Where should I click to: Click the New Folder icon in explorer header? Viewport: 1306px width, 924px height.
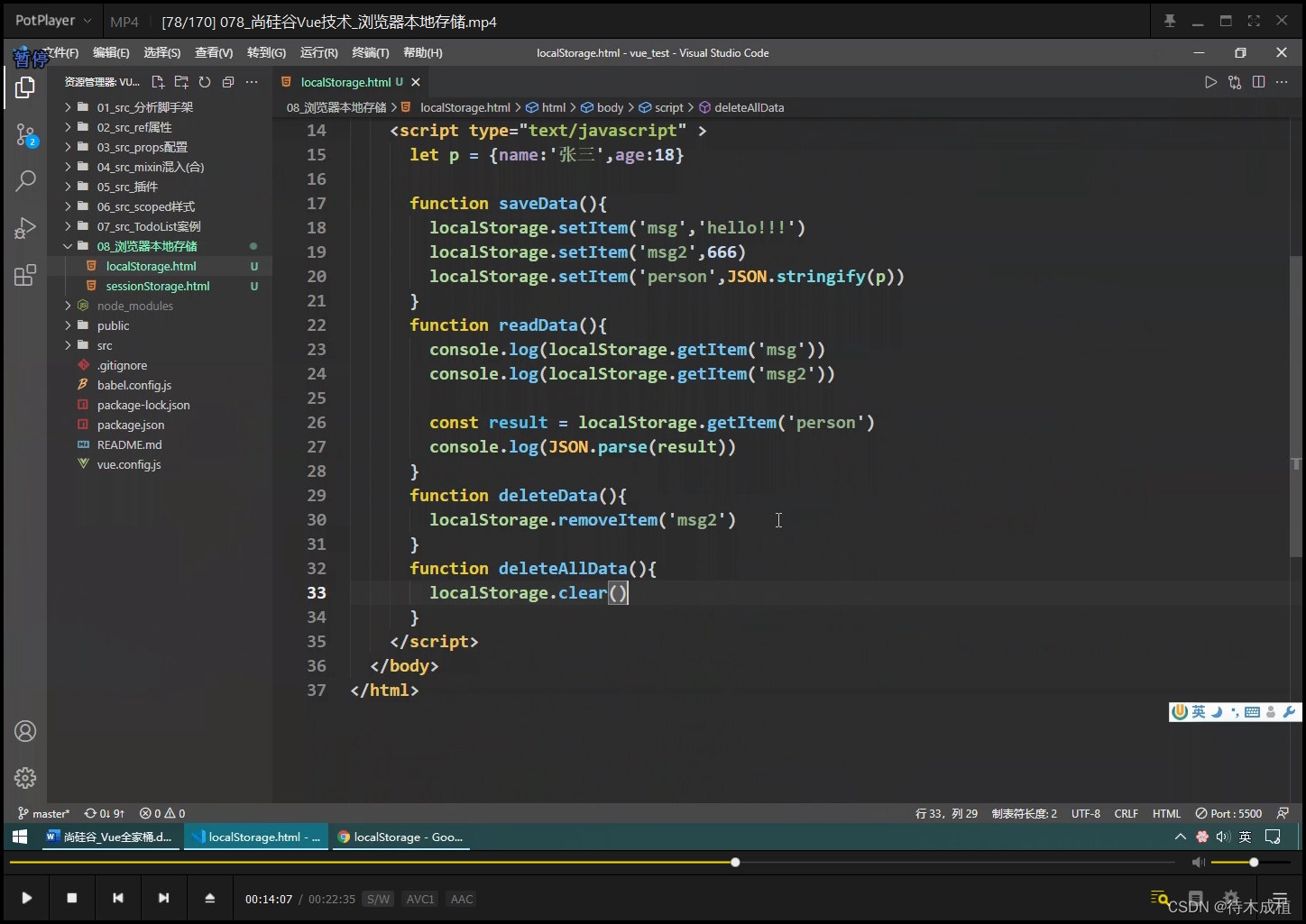(181, 82)
